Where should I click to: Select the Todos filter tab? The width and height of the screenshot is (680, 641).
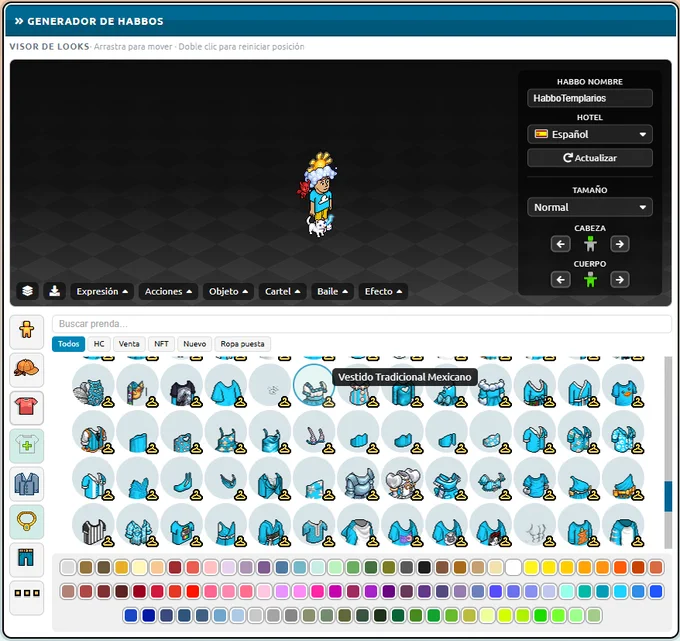(69, 344)
